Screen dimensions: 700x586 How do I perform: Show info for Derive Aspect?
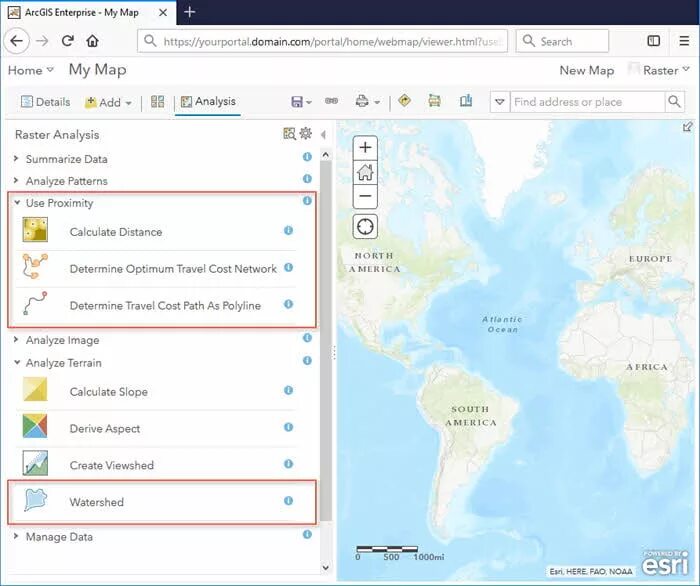pos(288,427)
